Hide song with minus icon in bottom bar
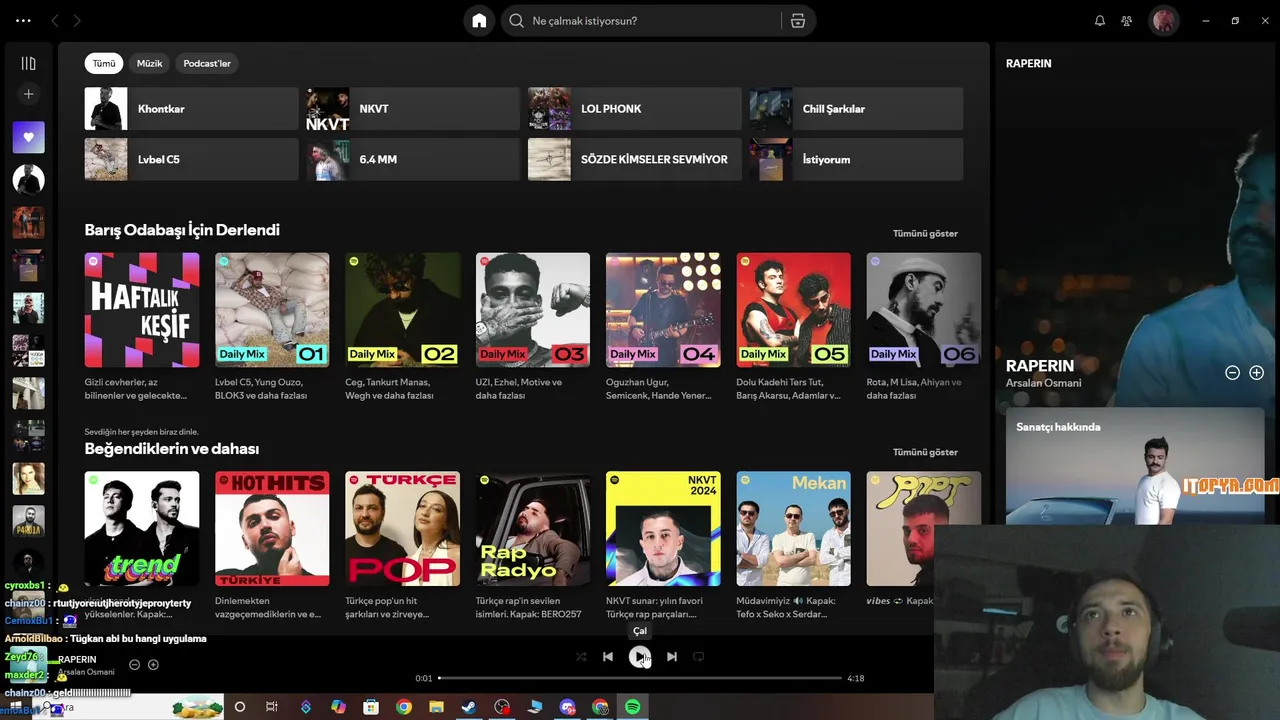1280x720 pixels. coord(134,665)
